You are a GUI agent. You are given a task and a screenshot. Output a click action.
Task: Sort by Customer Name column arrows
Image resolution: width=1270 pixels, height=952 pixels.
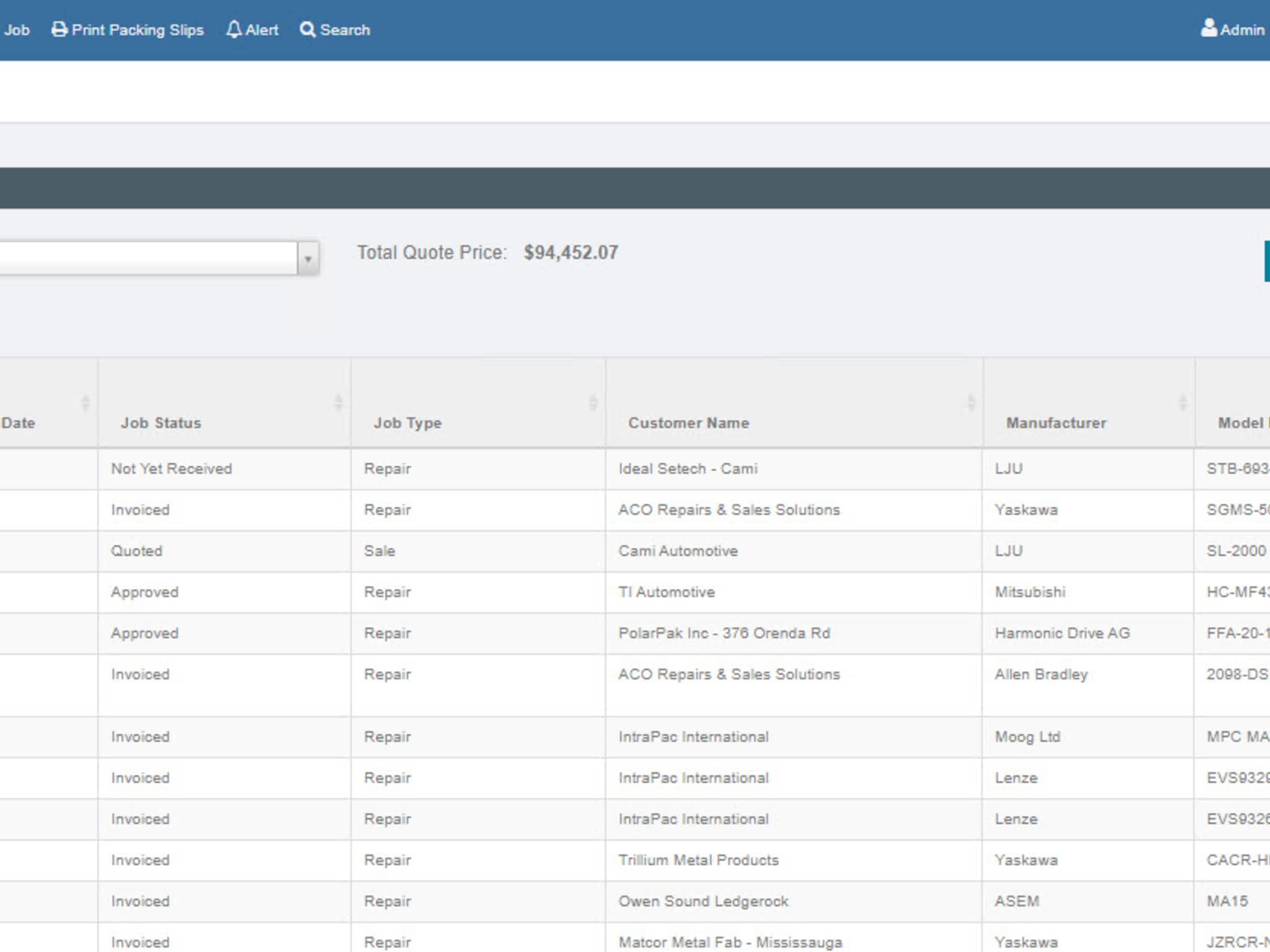(x=971, y=402)
